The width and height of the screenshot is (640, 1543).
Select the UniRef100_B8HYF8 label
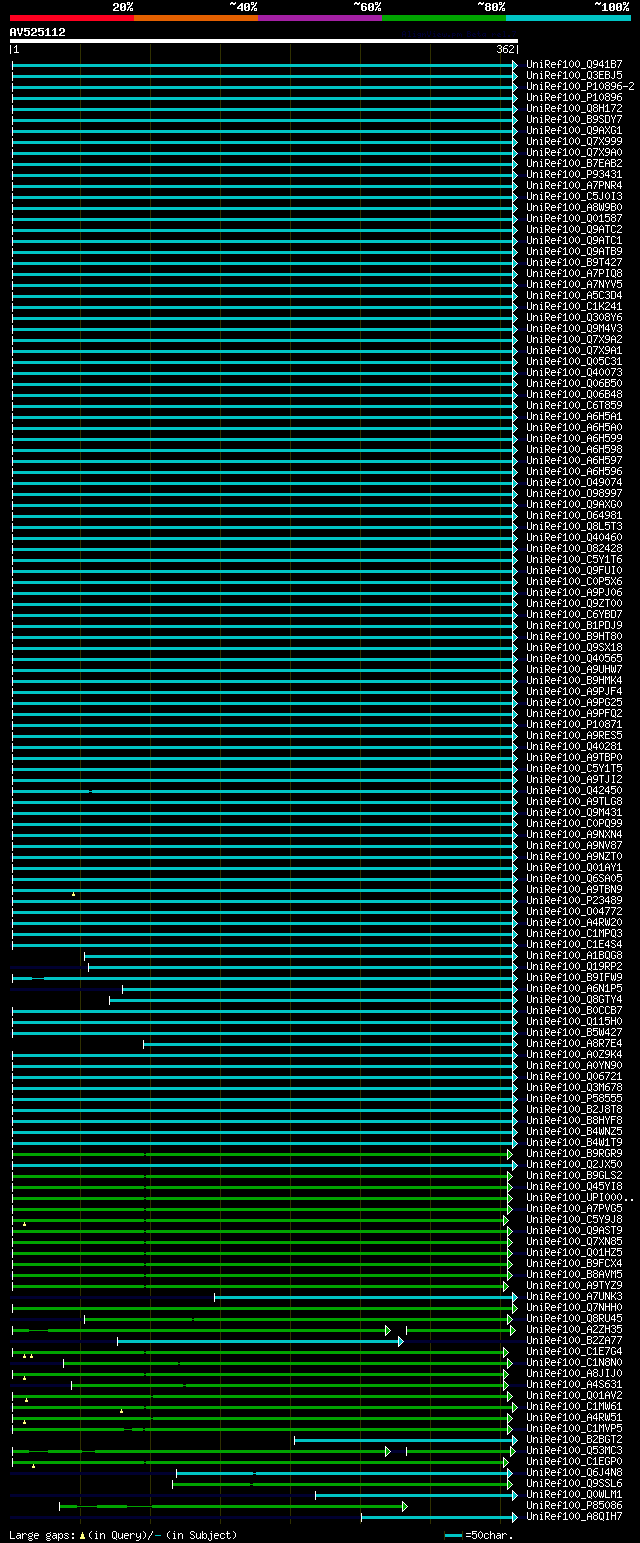click(574, 1121)
